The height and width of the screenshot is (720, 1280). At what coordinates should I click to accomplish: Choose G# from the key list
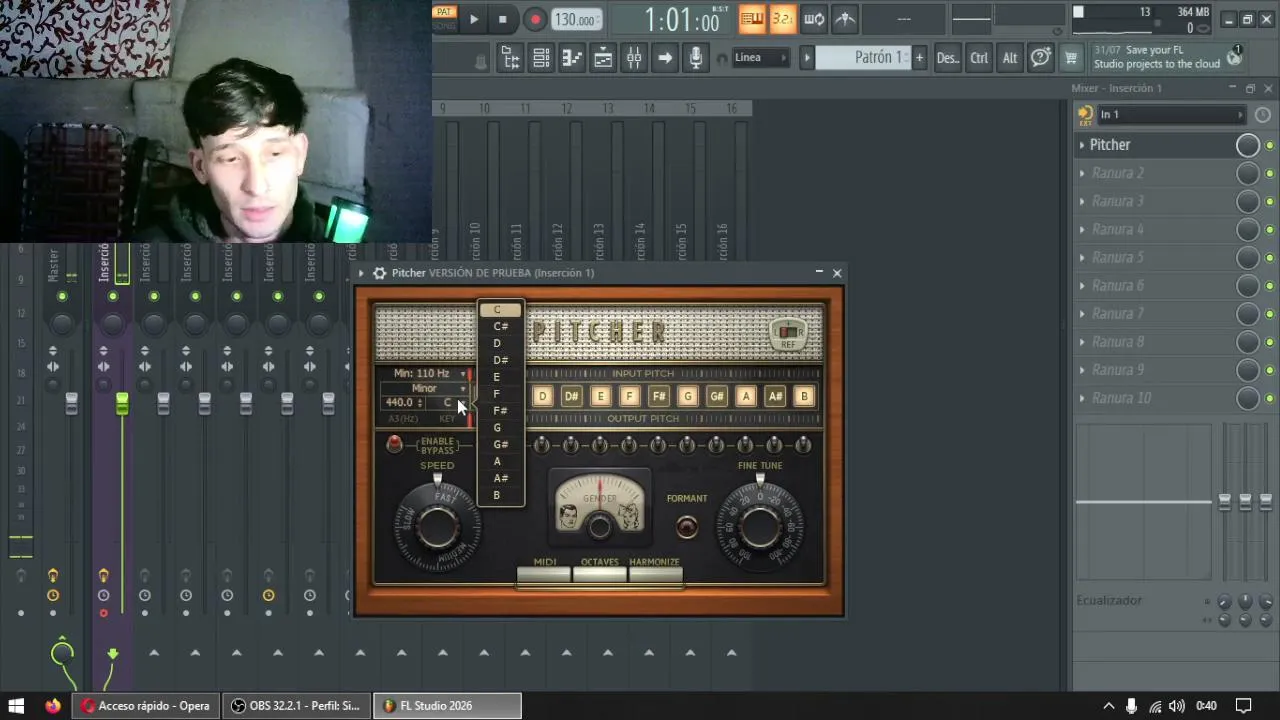click(x=501, y=444)
